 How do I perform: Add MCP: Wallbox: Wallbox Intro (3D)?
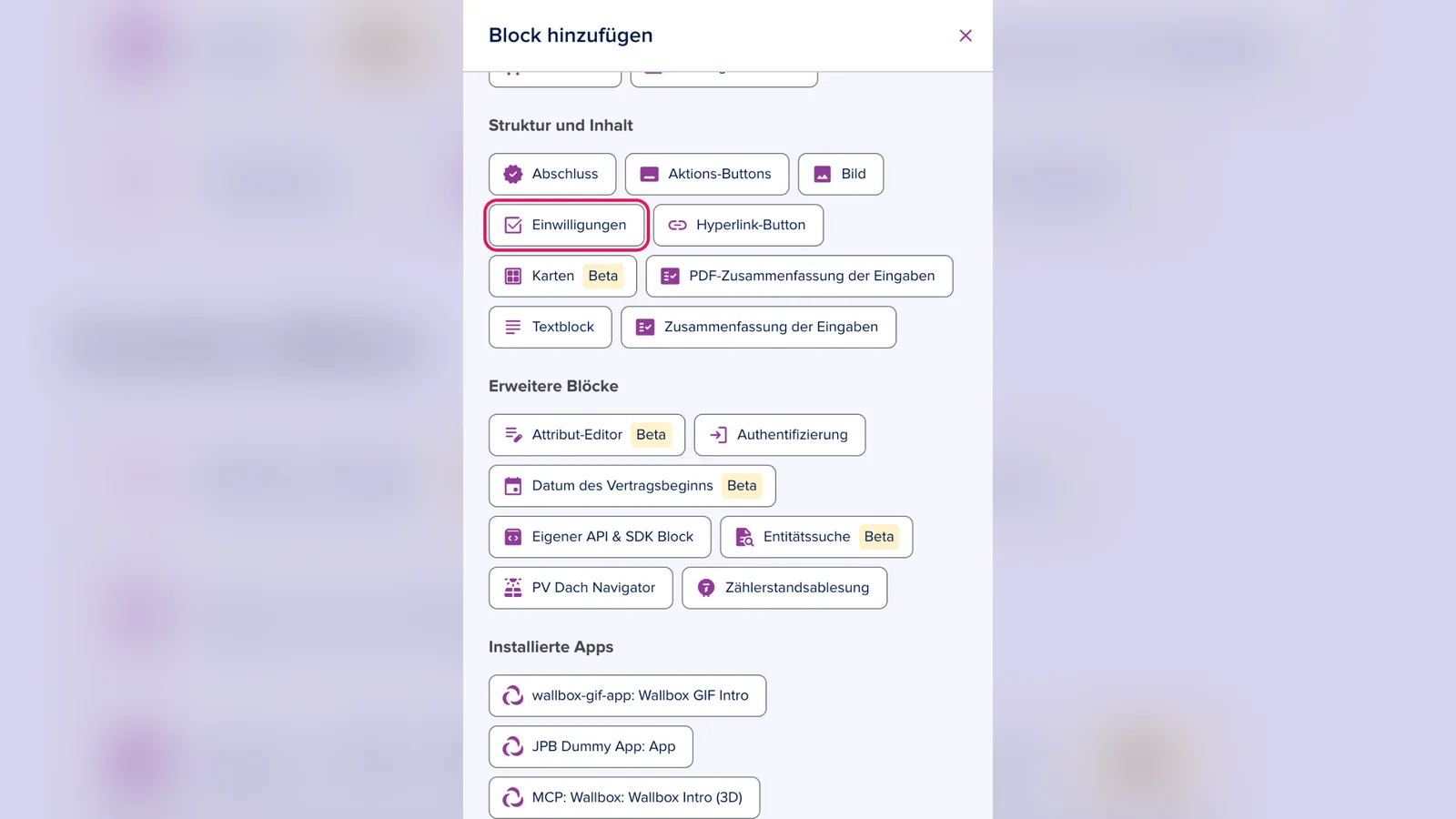click(624, 798)
